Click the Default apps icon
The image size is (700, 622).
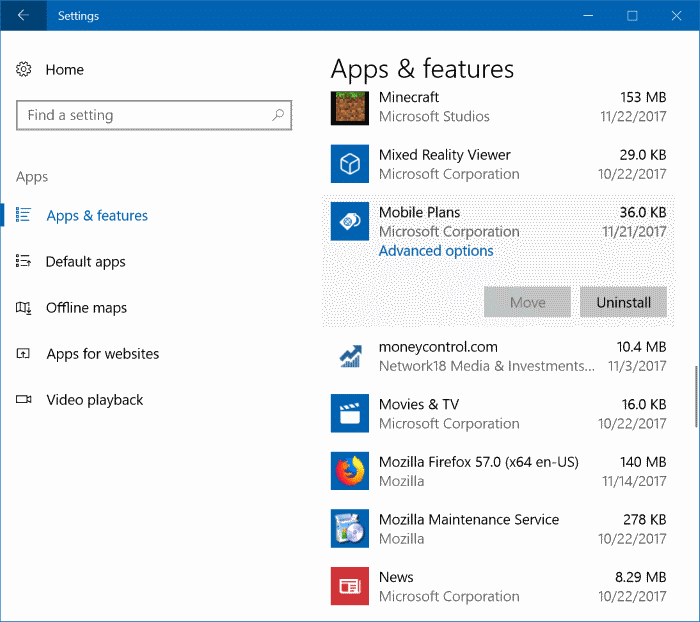point(23,261)
